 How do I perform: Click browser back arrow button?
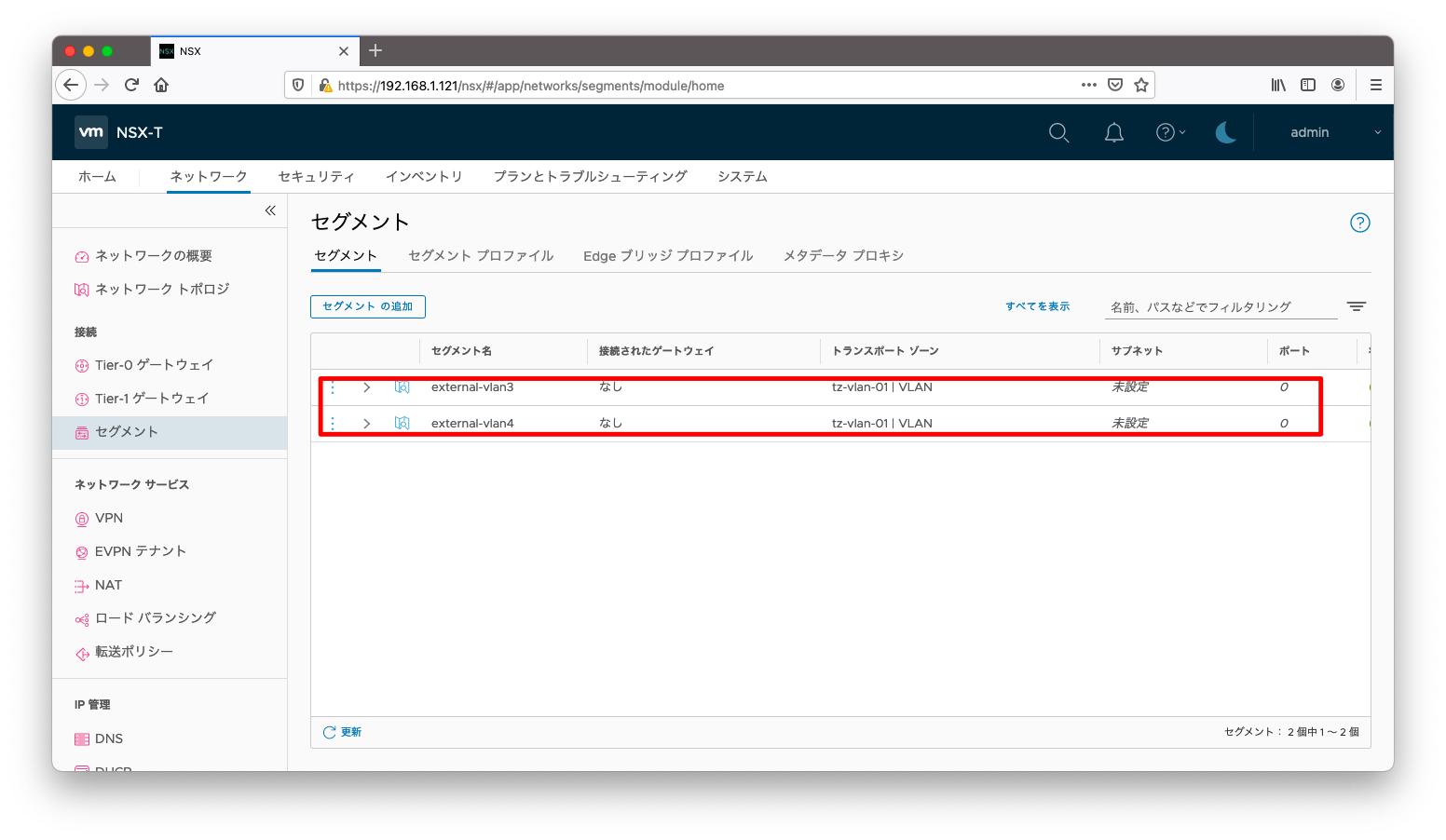click(x=71, y=85)
